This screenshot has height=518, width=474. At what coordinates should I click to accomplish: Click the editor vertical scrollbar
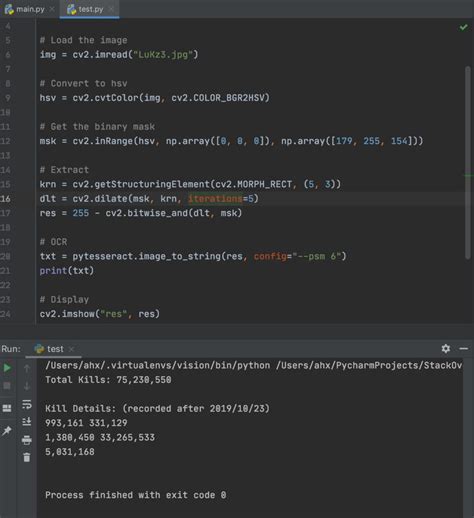pyautogui.click(x=468, y=162)
